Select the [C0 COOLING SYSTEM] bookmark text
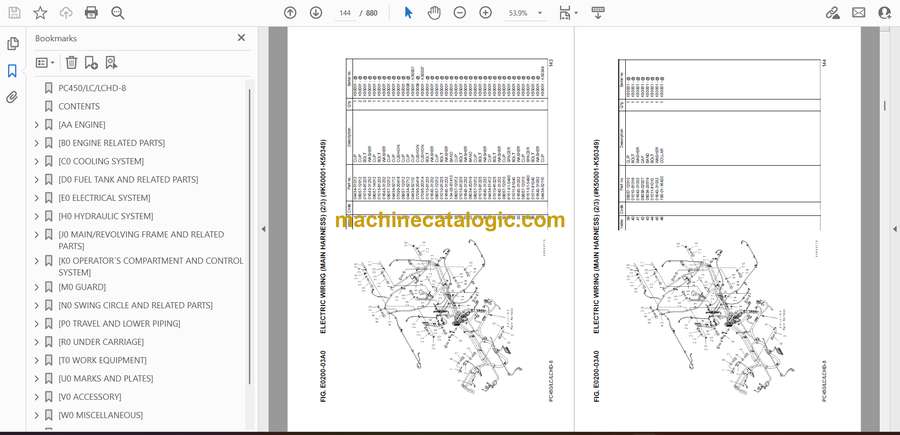 (x=101, y=161)
